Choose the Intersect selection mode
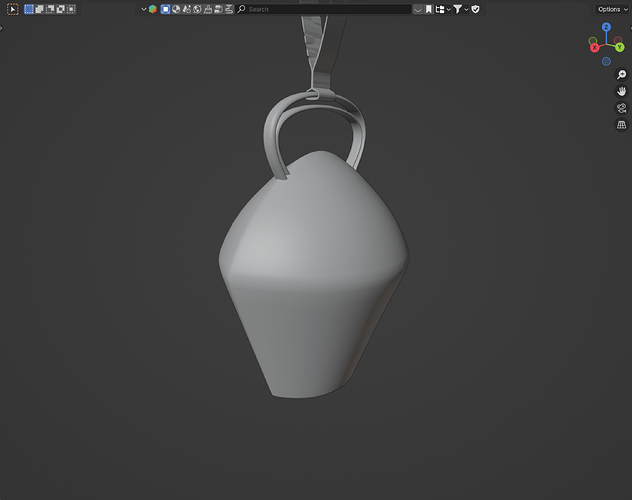Screen dimensions: 632x500 71,9
